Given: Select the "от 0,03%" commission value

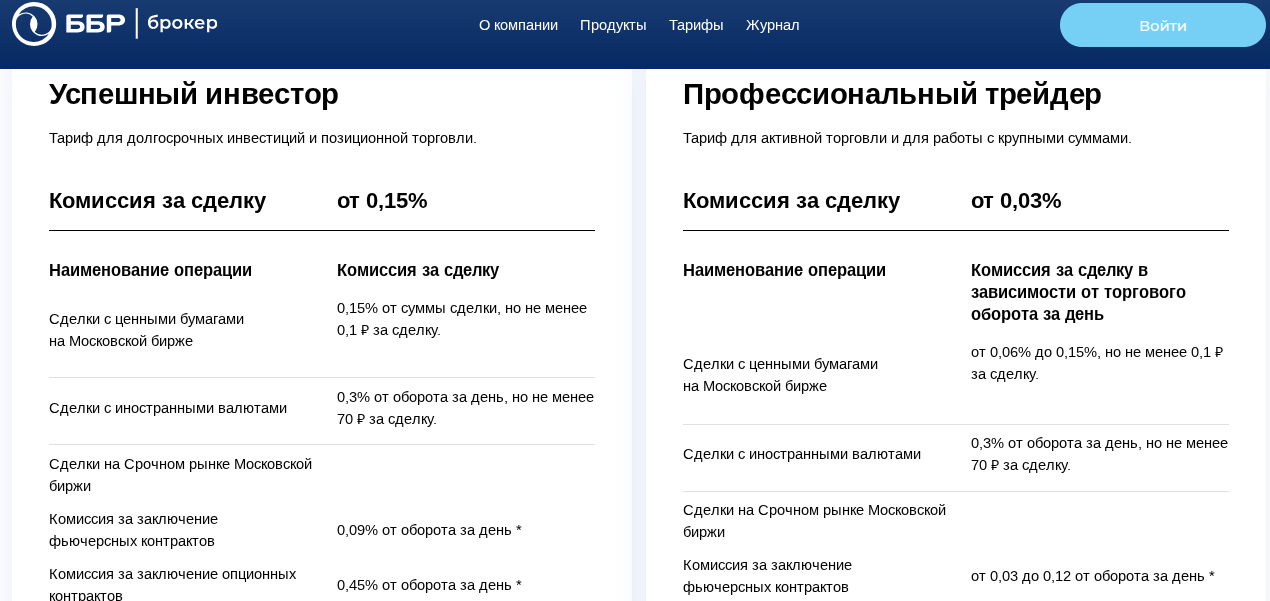Looking at the screenshot, I should click(x=1016, y=201).
